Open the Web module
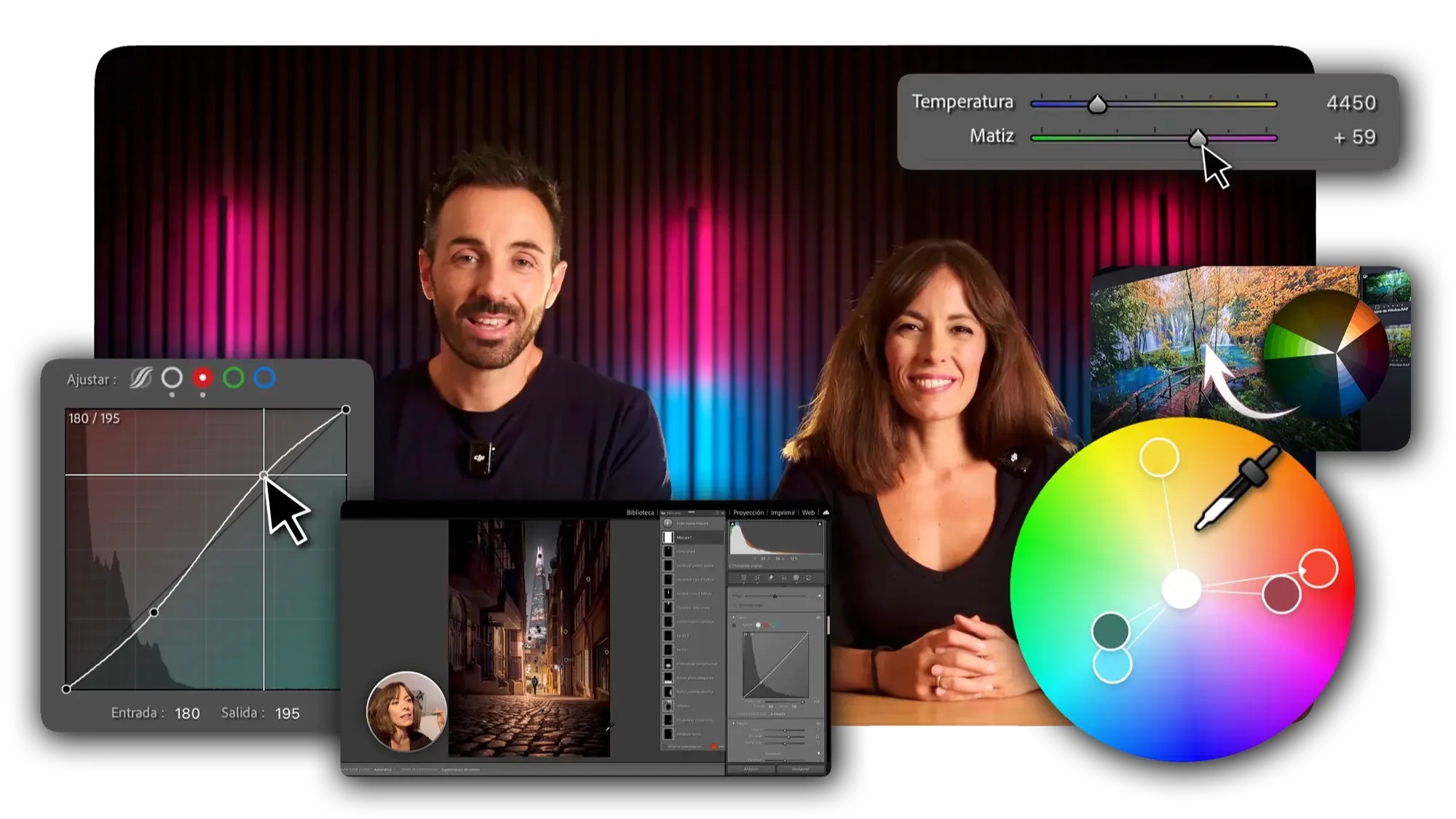Screen dimensions: 1456x819 [x=808, y=513]
